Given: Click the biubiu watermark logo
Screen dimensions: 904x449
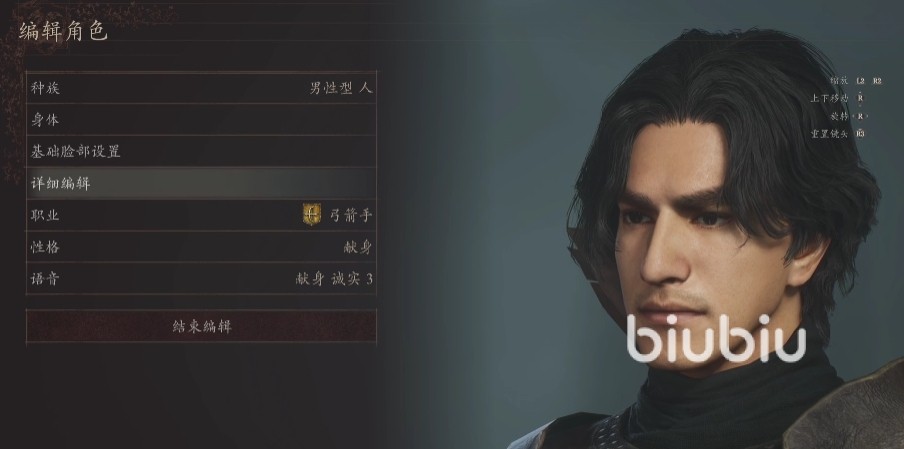Looking at the screenshot, I should pos(716,339).
